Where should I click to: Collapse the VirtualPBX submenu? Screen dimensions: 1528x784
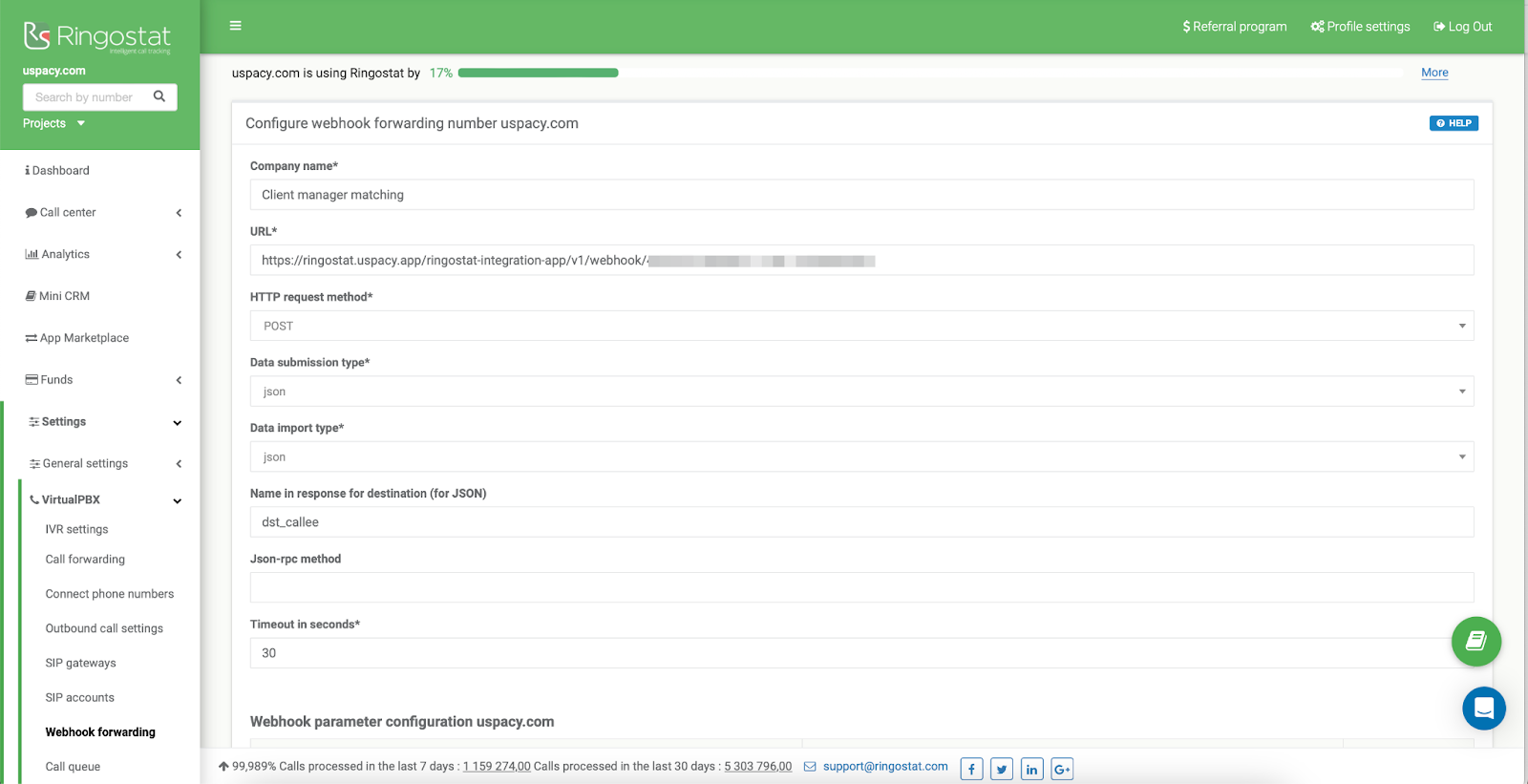click(107, 499)
